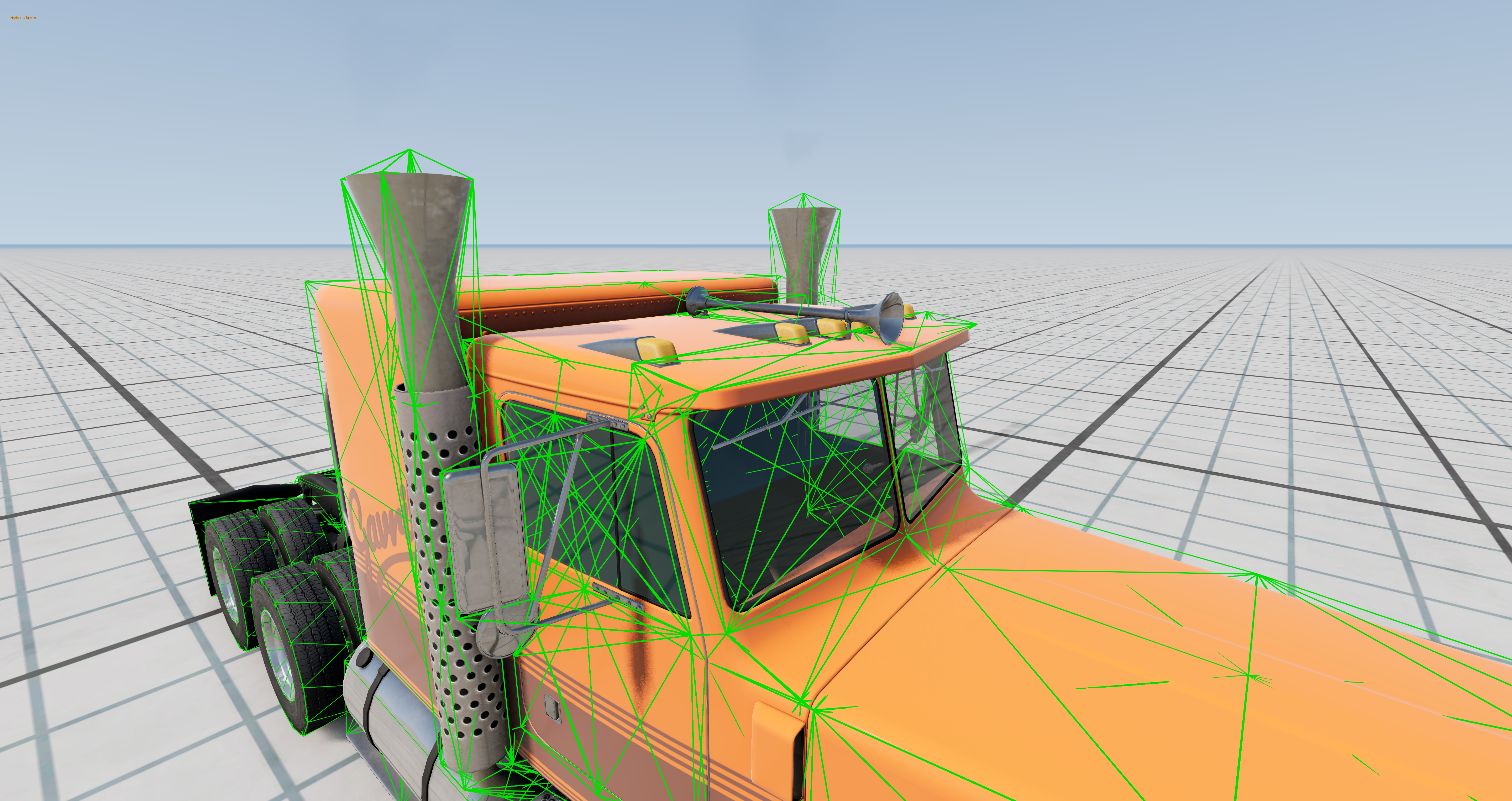Click the 'Mode: simple' debug text
The image size is (1512, 801).
tap(23, 18)
